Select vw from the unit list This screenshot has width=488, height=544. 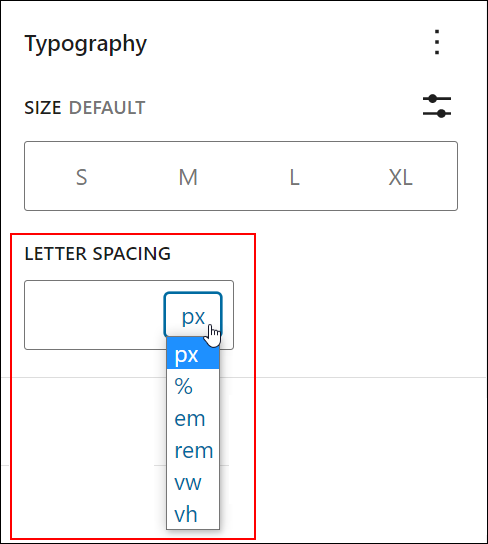tap(193, 482)
